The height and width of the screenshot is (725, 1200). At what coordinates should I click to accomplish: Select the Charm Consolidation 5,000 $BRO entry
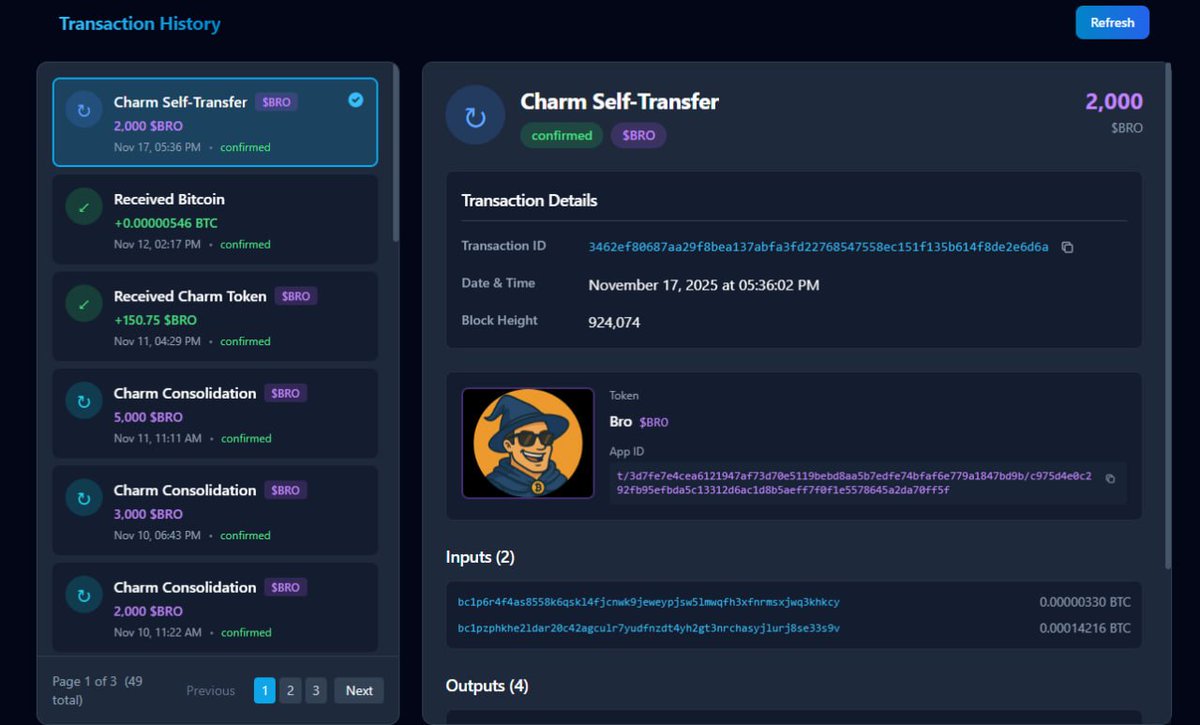point(215,414)
